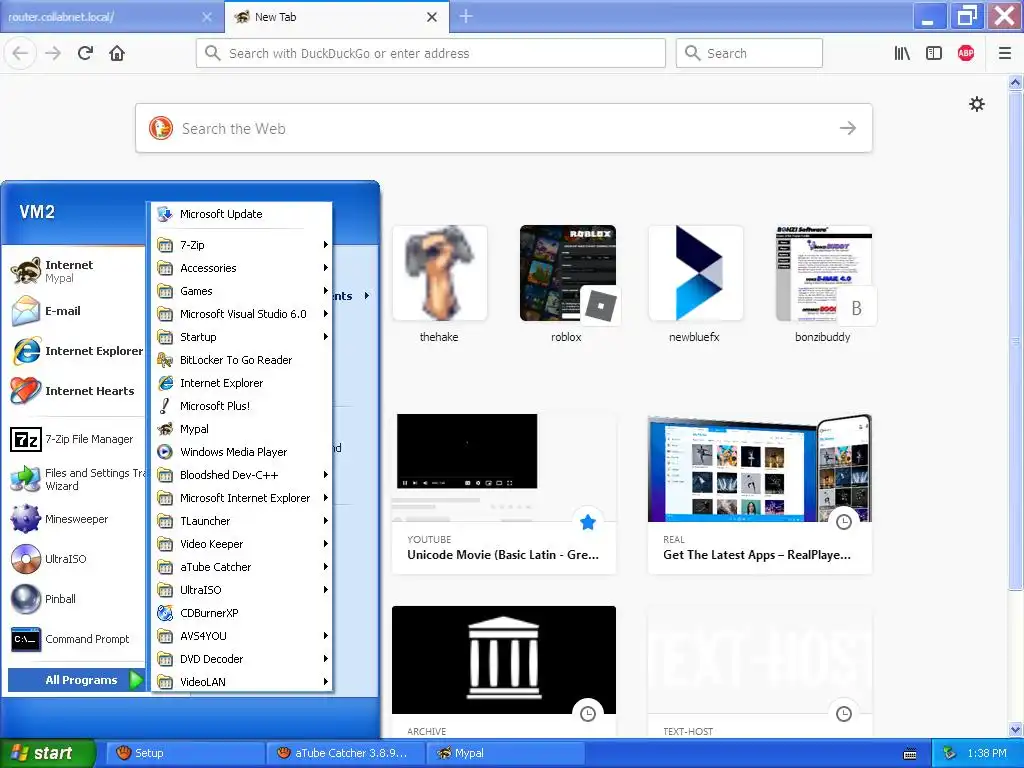
Task: Close the New Tab tab
Action: pyautogui.click(x=432, y=17)
